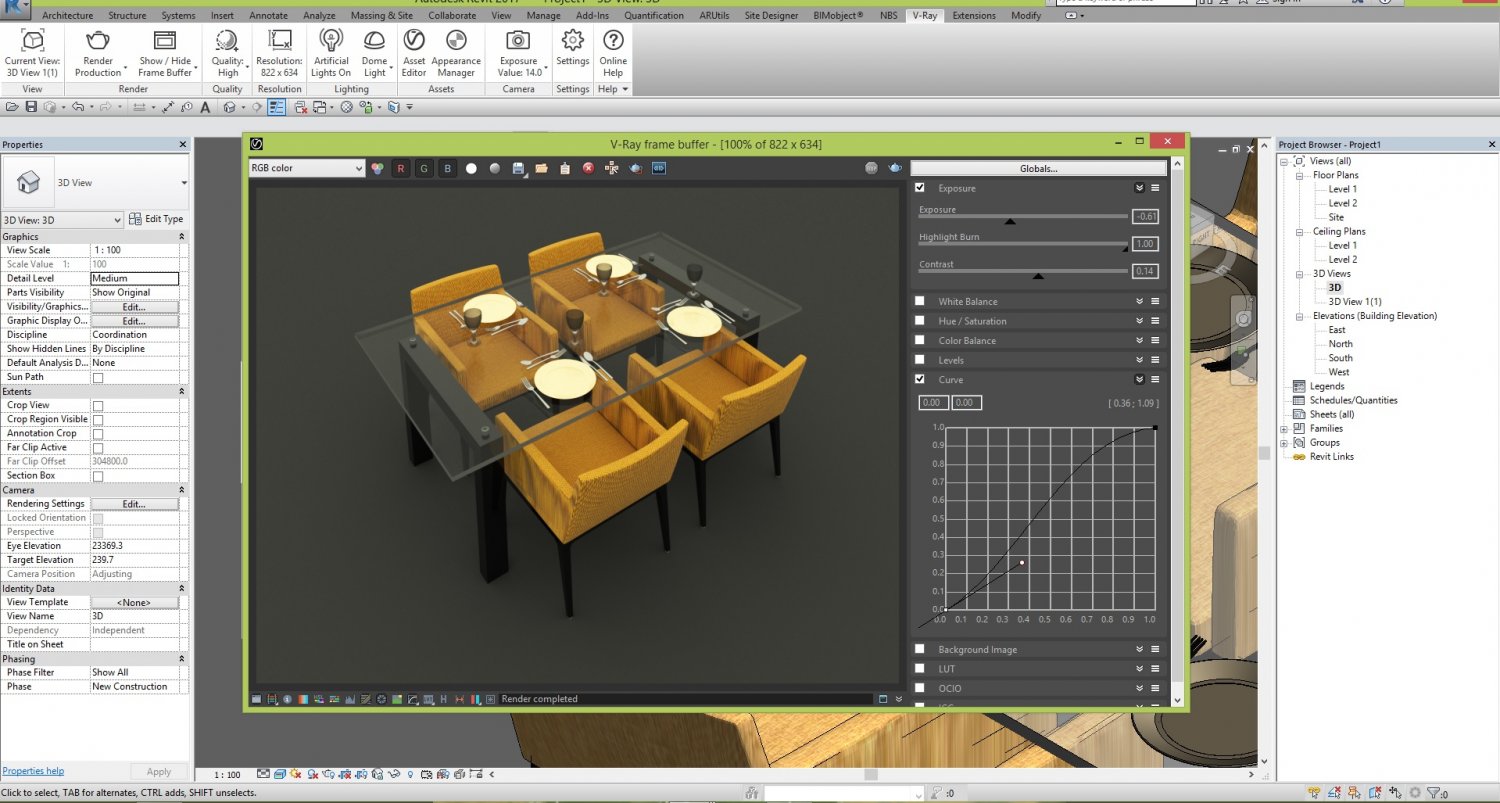Open the Manage tab
Viewport: 1500px width, 803px height.
tap(543, 15)
